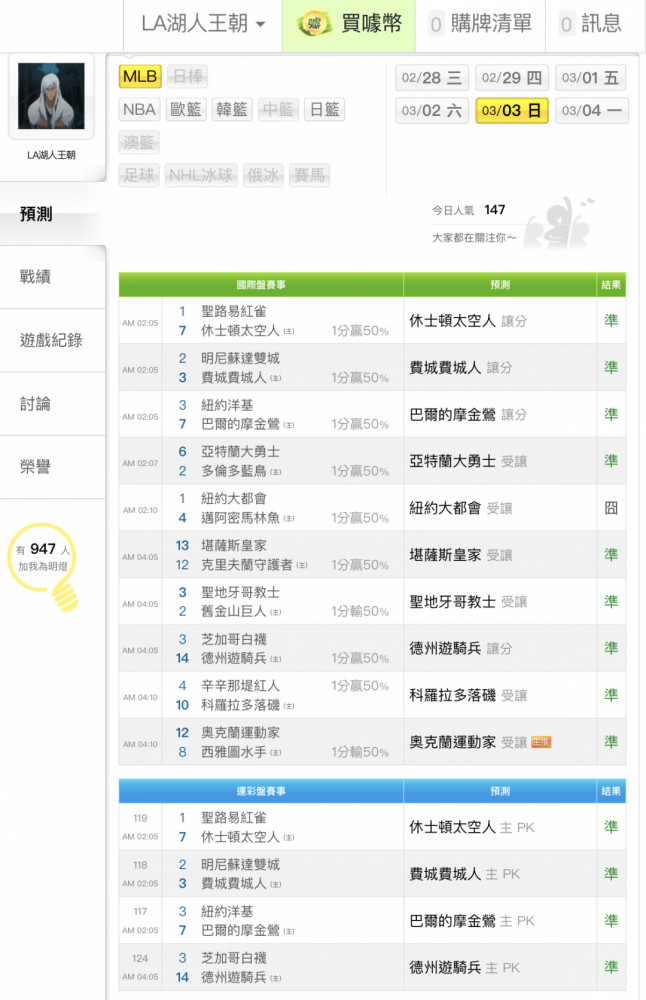
Task: Click 堪薩斯皇家 受讓 prediction
Action: (x=460, y=555)
